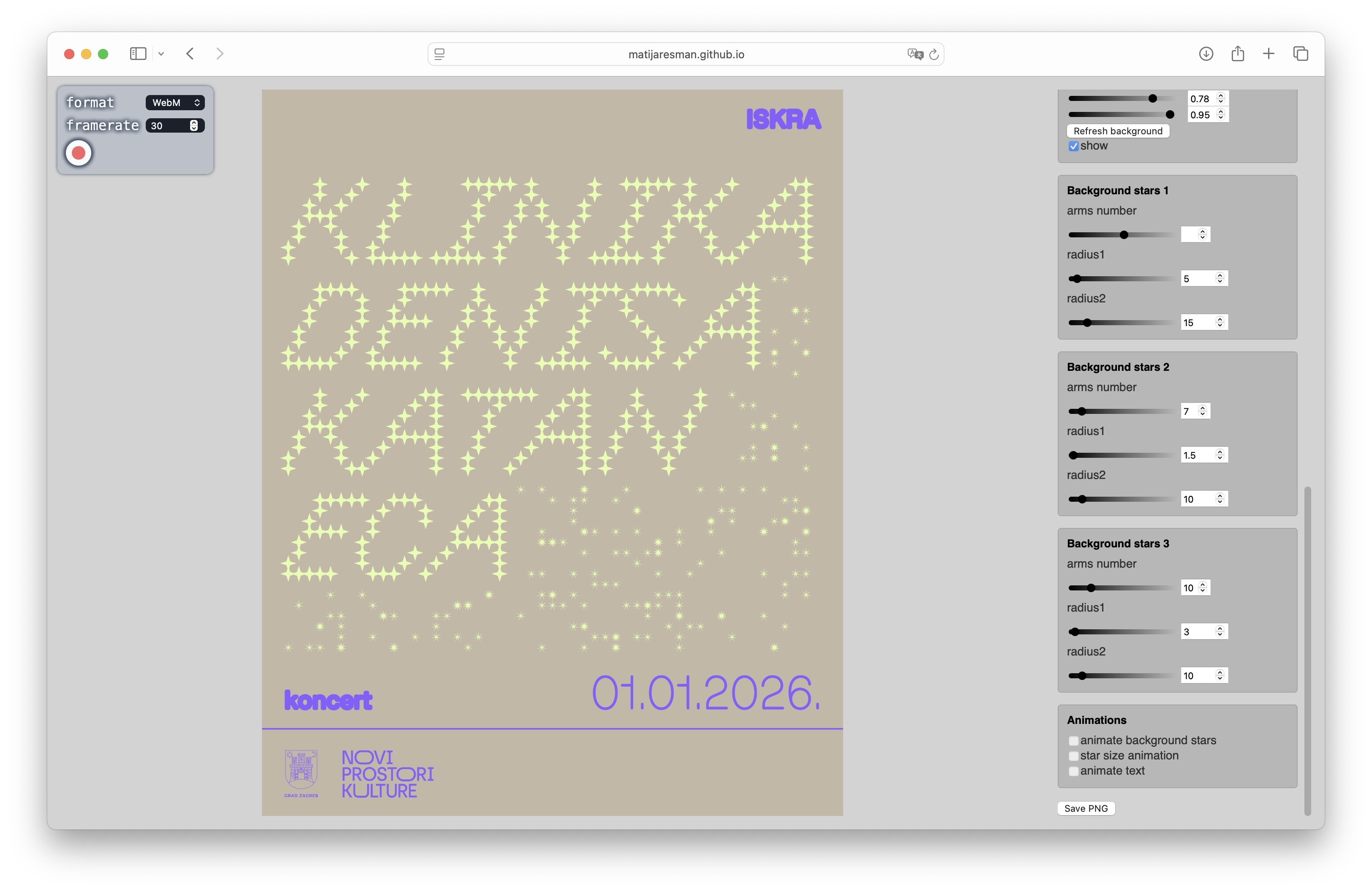Click the page reload icon
Image resolution: width=1372 pixels, height=892 pixels.
[934, 54]
